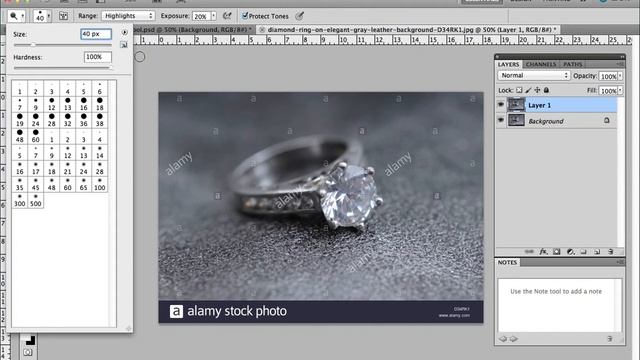
Task: Open the Range dropdown set to Highlights
Action: [128, 16]
